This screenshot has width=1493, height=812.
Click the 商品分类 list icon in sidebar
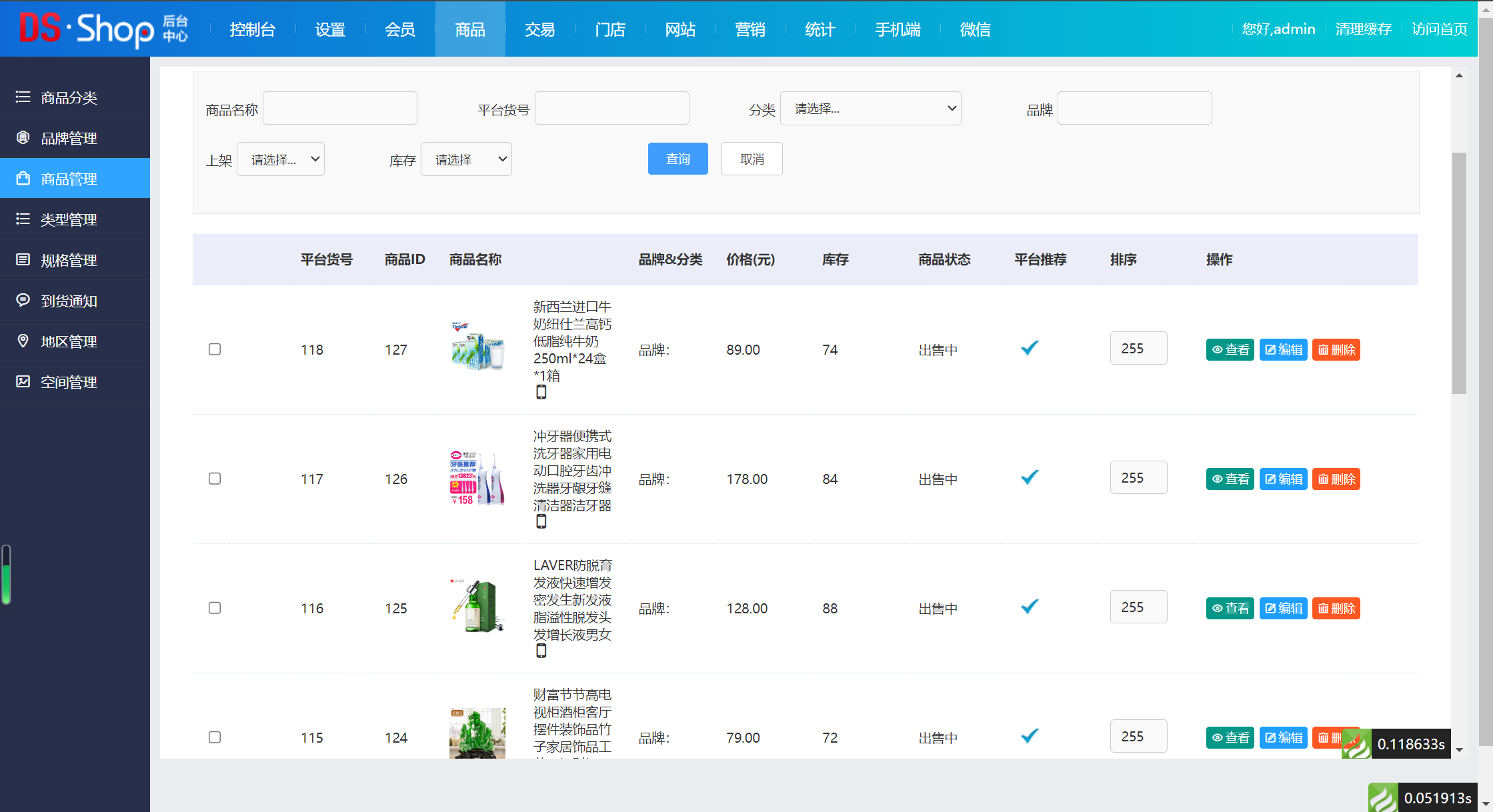pyautogui.click(x=23, y=97)
